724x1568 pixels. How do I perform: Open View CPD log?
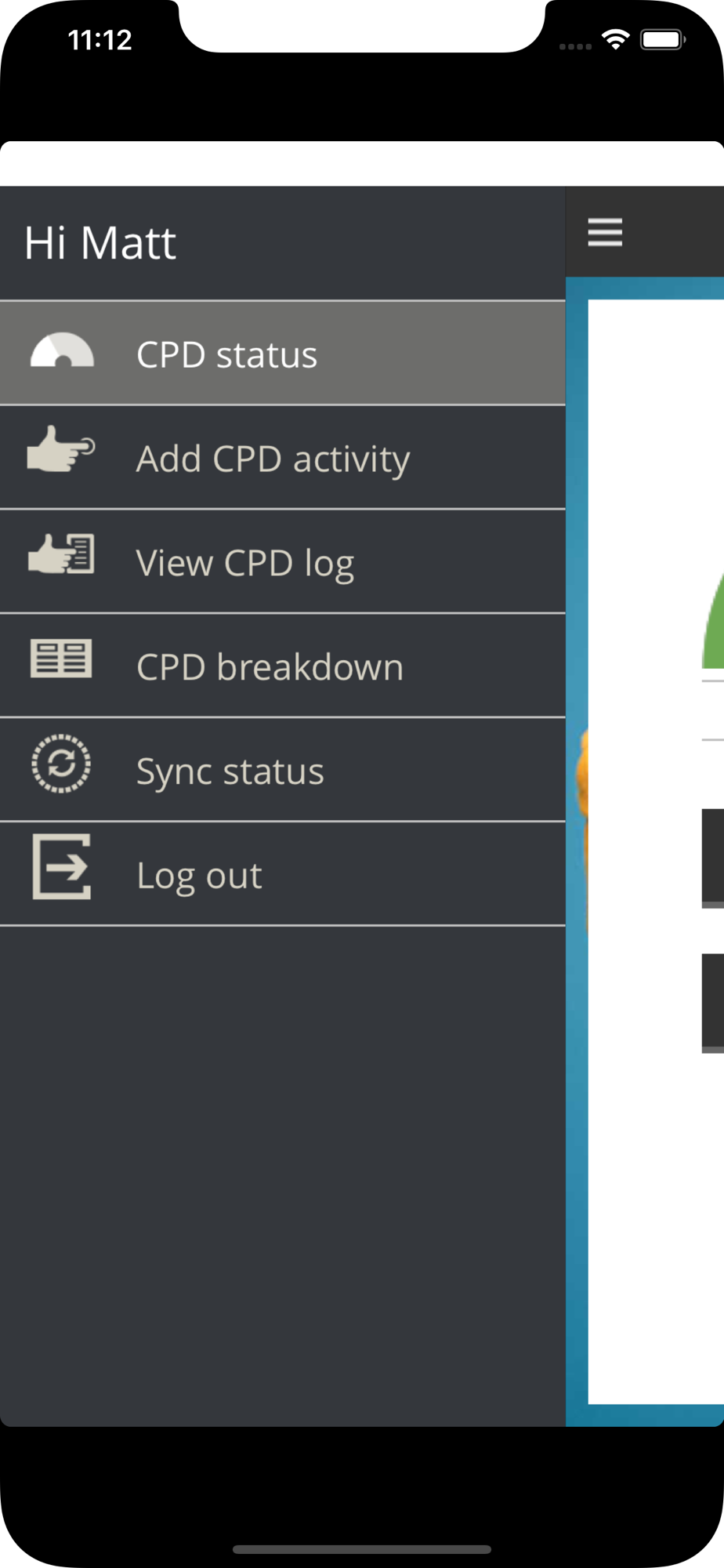(x=283, y=562)
